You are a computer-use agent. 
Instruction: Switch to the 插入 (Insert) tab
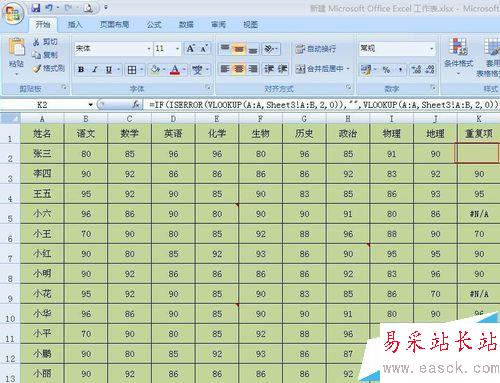(x=75, y=24)
